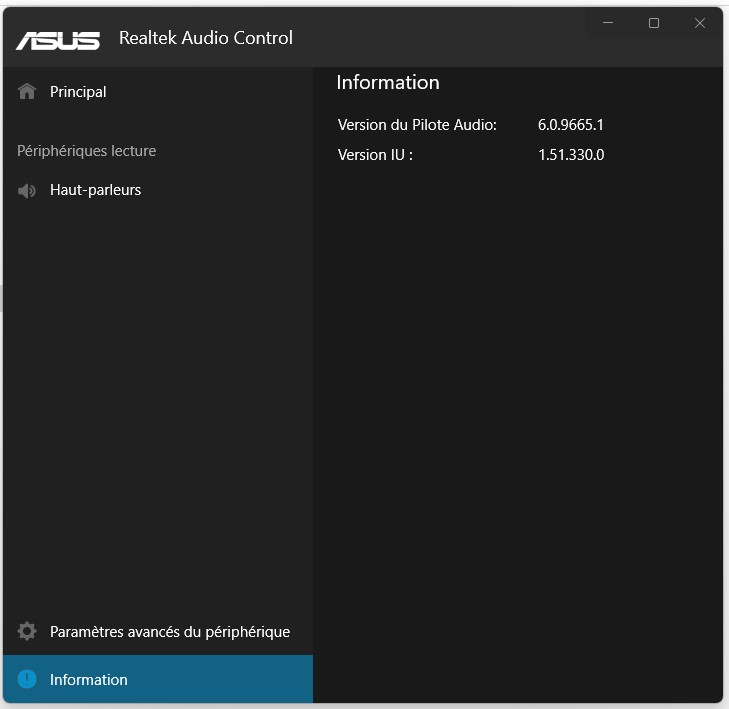This screenshot has height=709, width=729.
Task: Click the Realtek Audio Control title text
Action: click(206, 38)
